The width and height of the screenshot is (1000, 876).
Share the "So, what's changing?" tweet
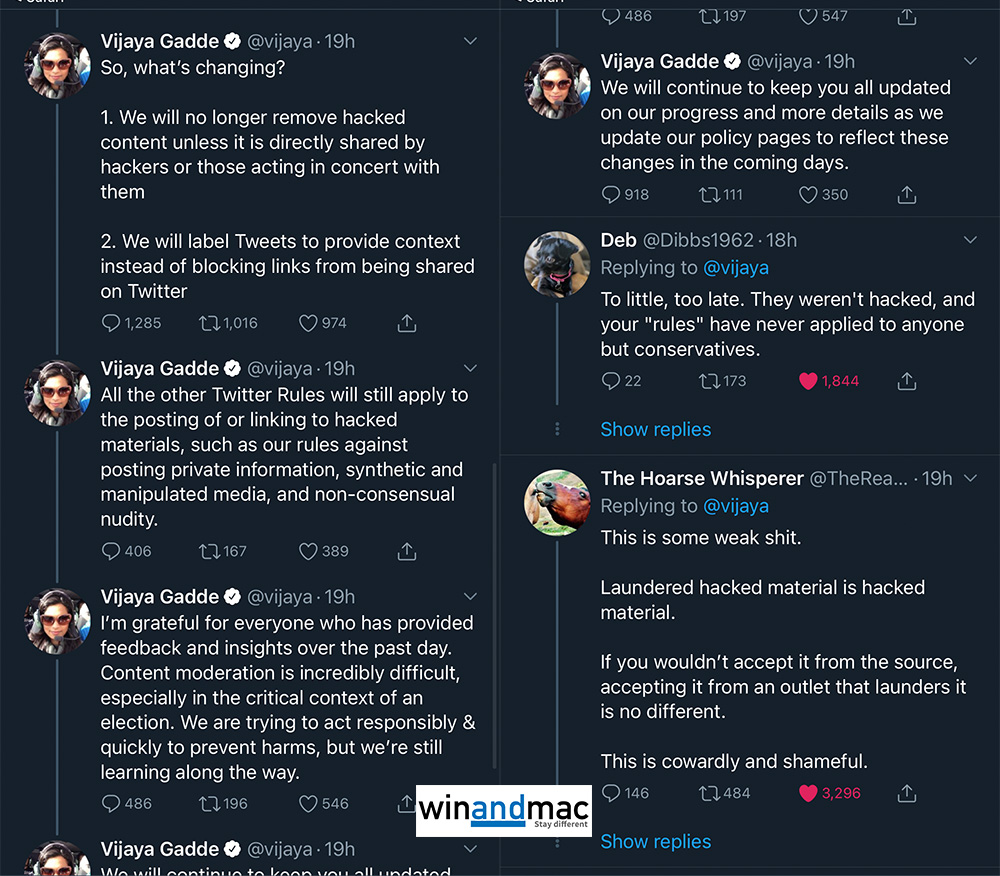coord(407,323)
